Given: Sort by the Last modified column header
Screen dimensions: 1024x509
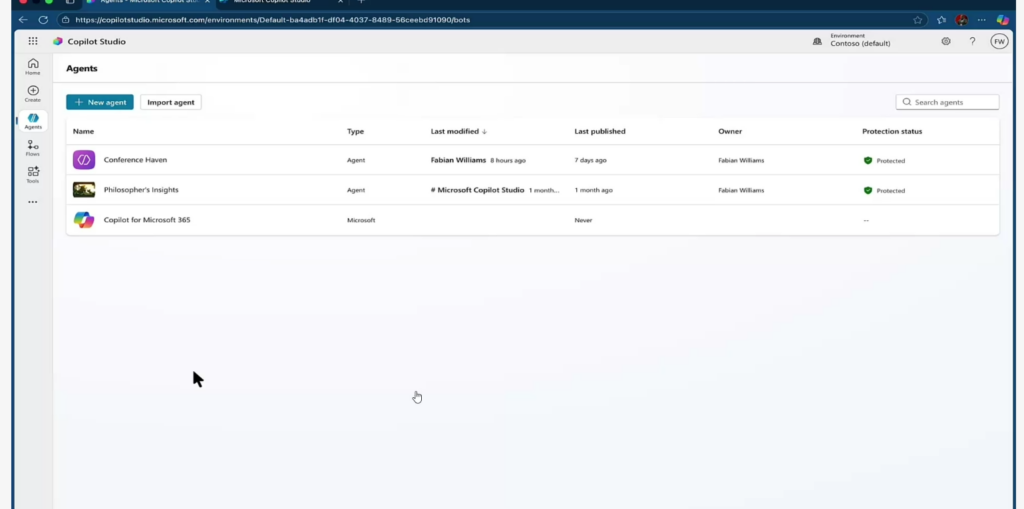Looking at the screenshot, I should point(459,131).
